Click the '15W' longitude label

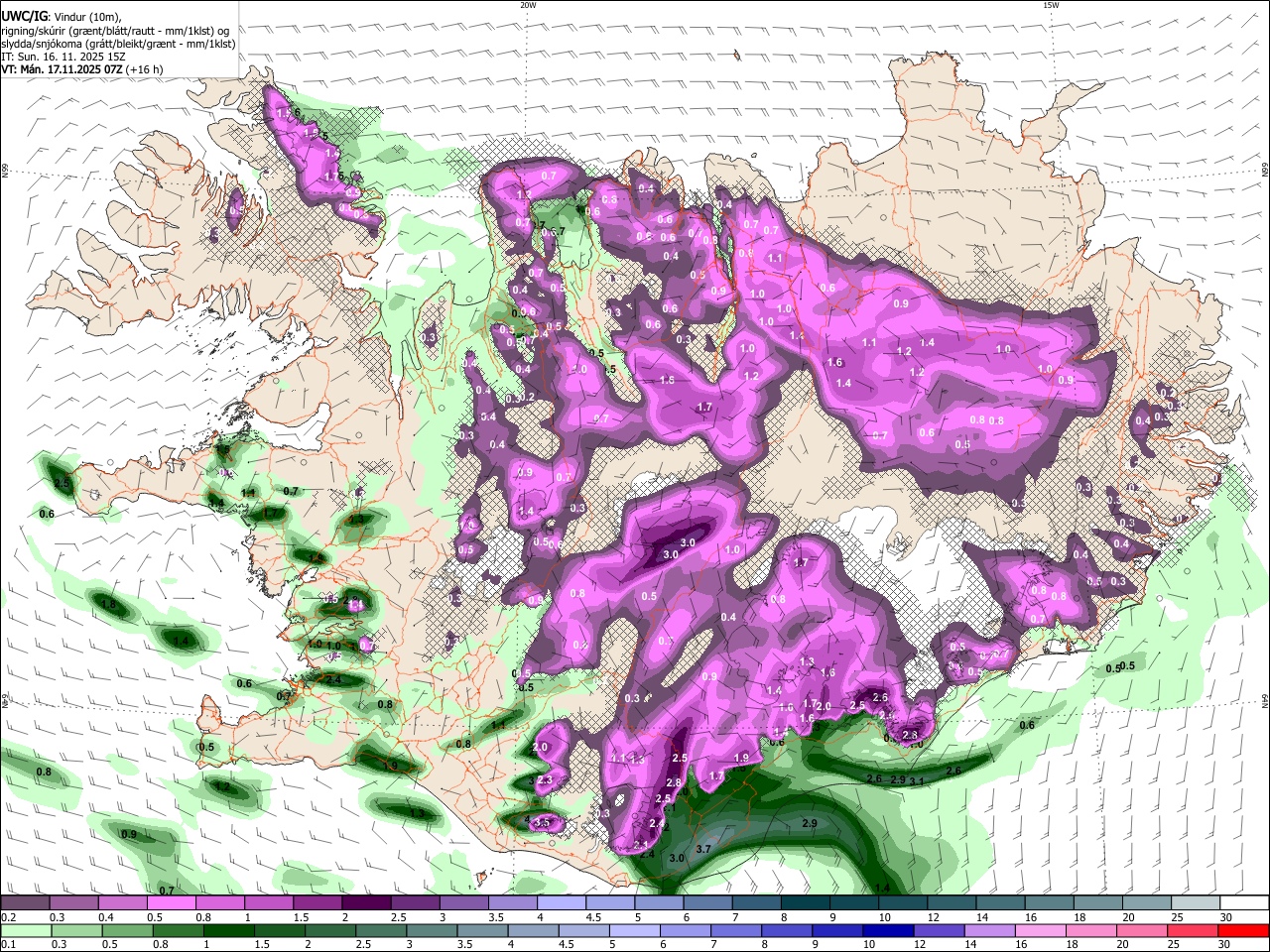[1051, 5]
